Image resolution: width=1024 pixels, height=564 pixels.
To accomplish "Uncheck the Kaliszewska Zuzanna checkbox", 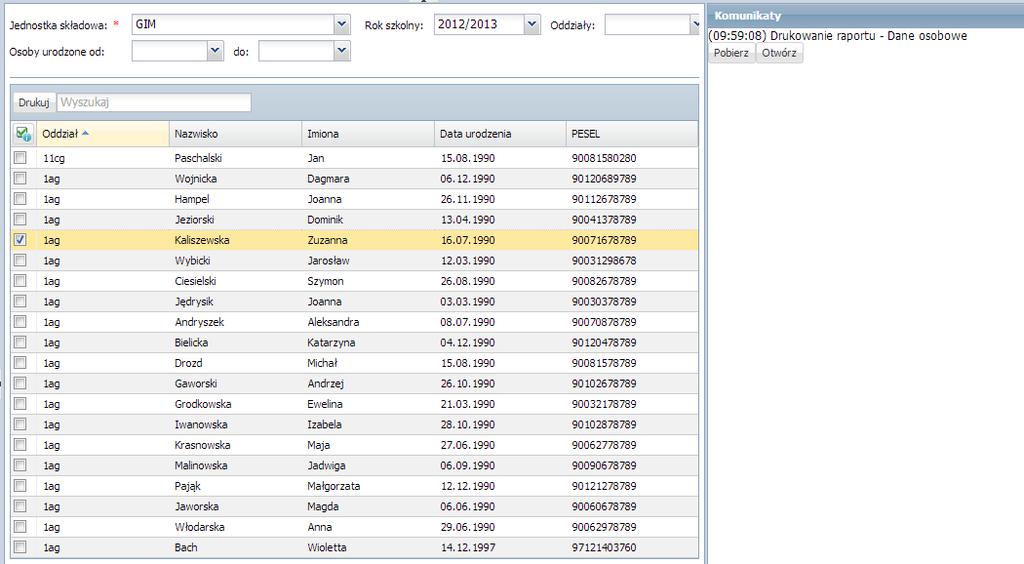I will [x=20, y=240].
